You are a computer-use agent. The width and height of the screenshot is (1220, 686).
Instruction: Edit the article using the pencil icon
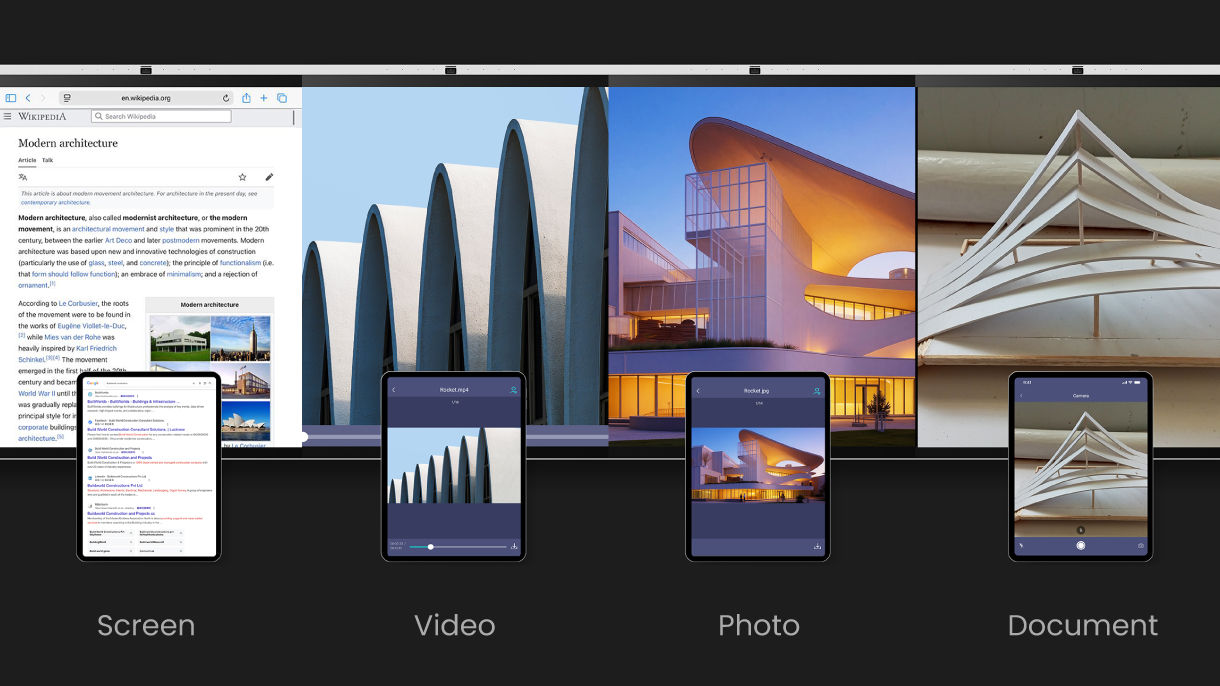(270, 177)
